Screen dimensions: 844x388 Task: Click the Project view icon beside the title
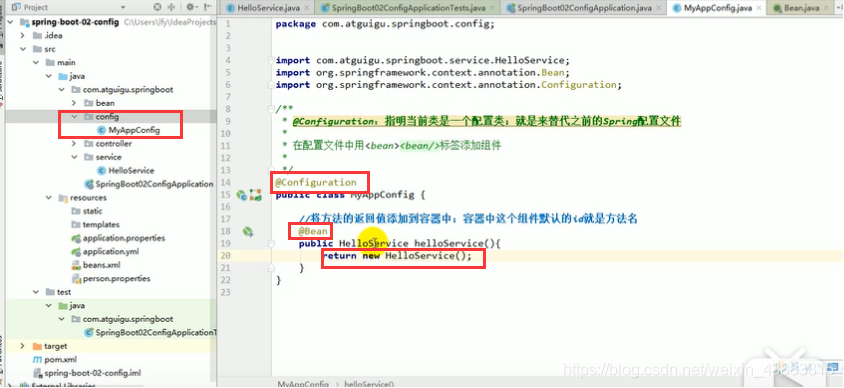click(x=16, y=8)
